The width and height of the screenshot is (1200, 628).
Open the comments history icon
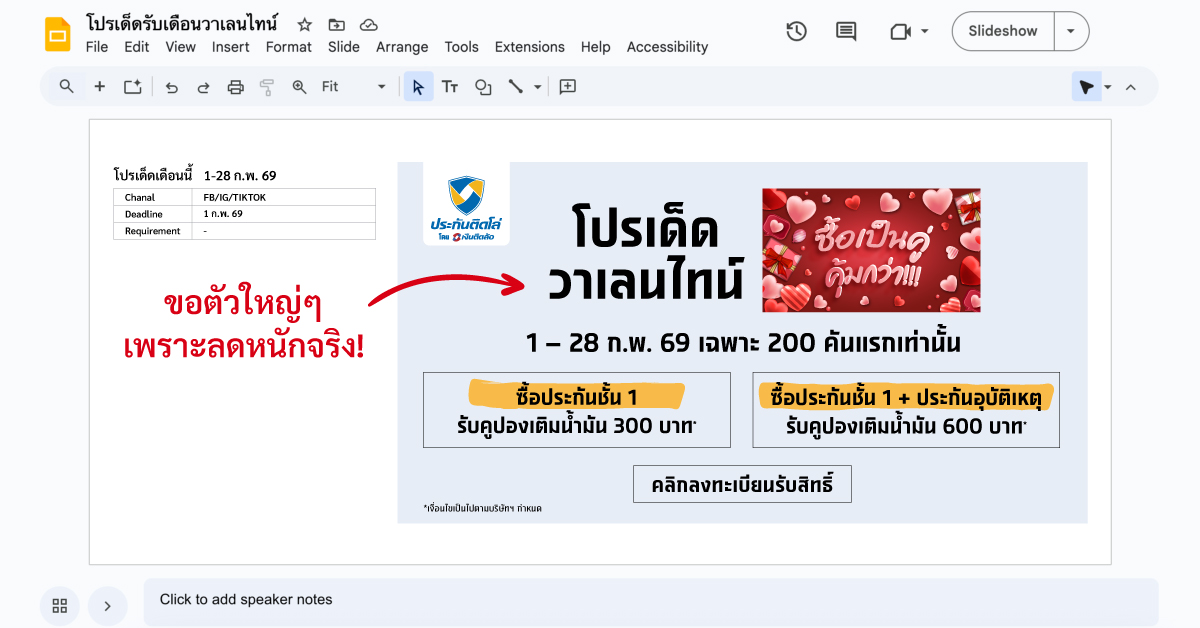point(846,31)
